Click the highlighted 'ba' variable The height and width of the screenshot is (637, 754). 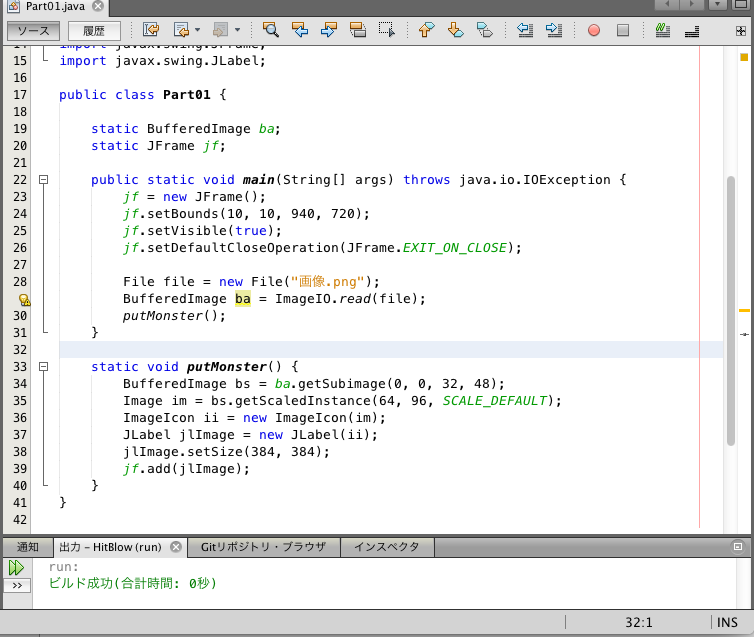pos(243,299)
